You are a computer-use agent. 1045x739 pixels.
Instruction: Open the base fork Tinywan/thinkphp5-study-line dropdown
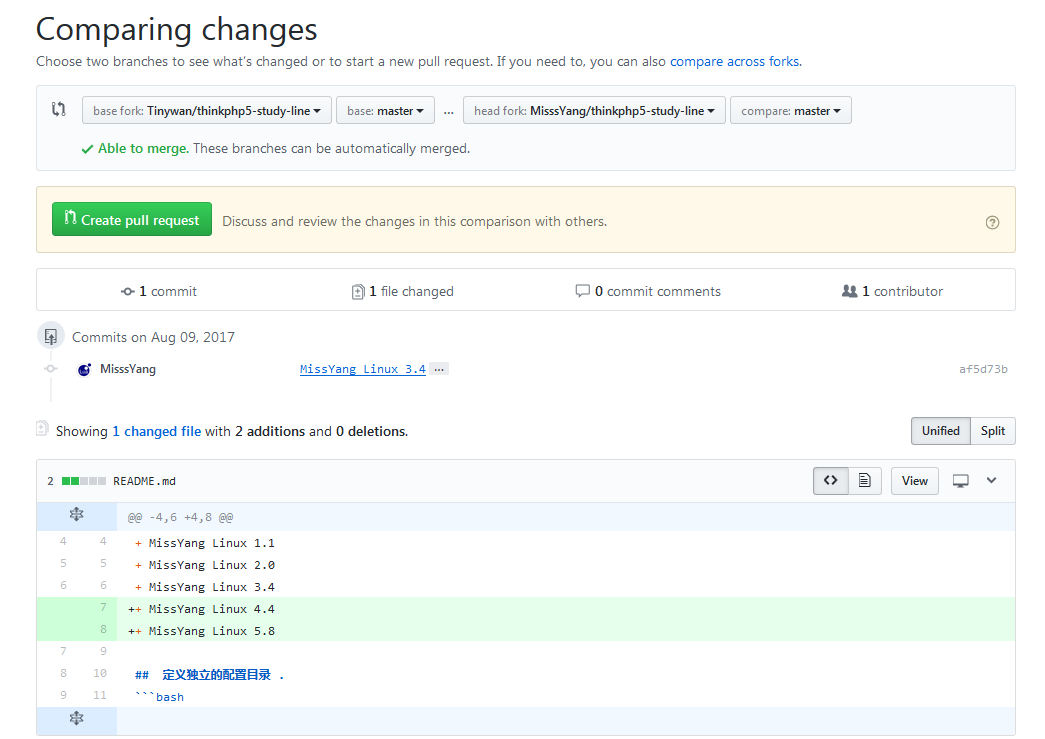point(207,111)
